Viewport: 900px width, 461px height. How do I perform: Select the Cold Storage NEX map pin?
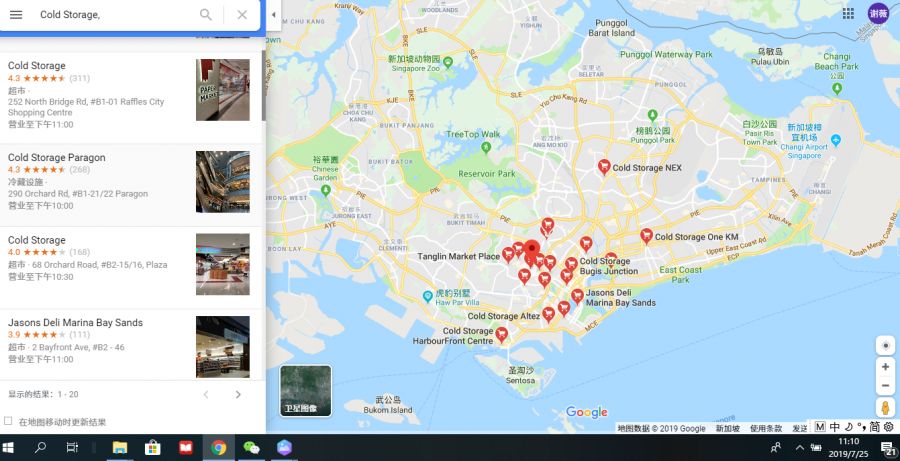tap(604, 167)
